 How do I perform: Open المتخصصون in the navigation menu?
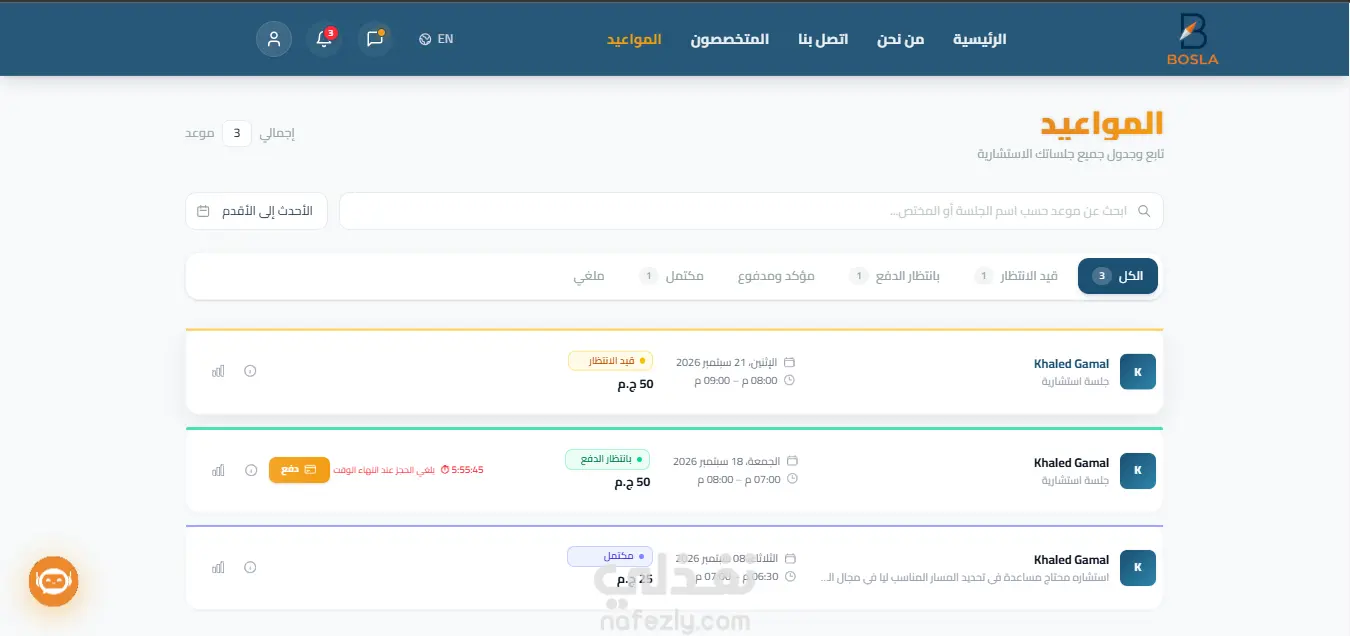[730, 39]
